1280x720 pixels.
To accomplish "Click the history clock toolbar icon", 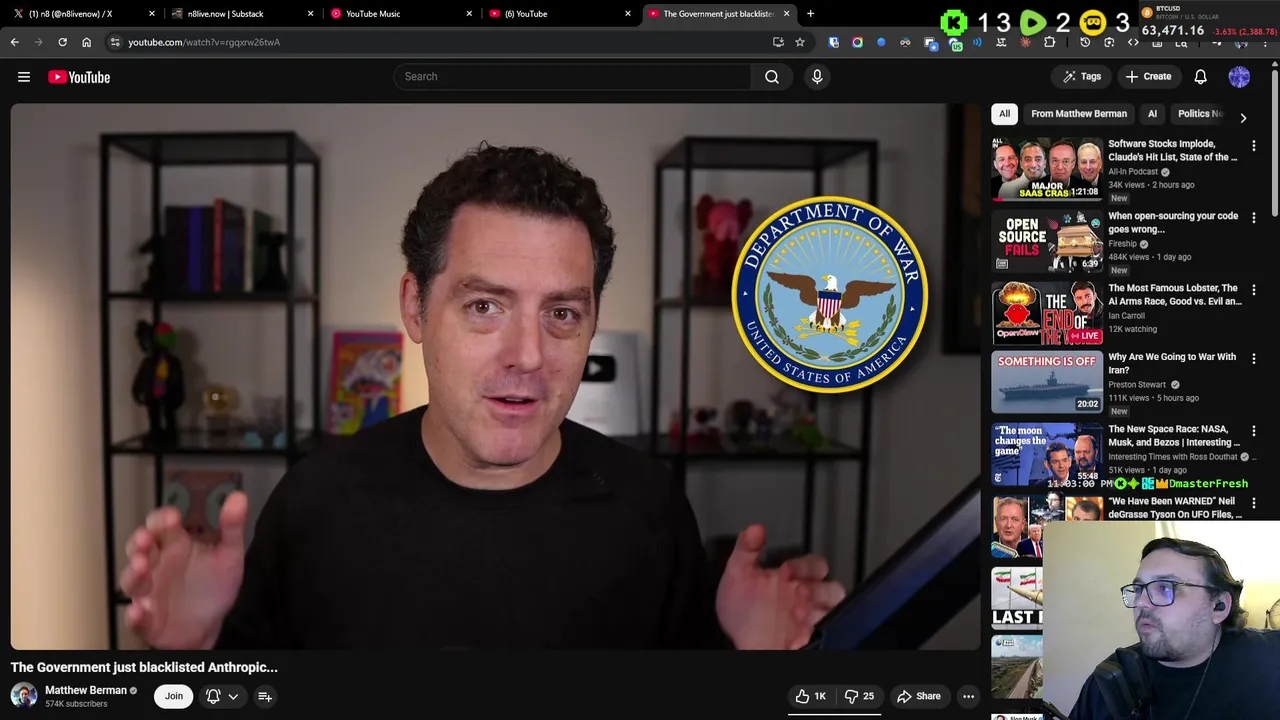I will [1085, 42].
